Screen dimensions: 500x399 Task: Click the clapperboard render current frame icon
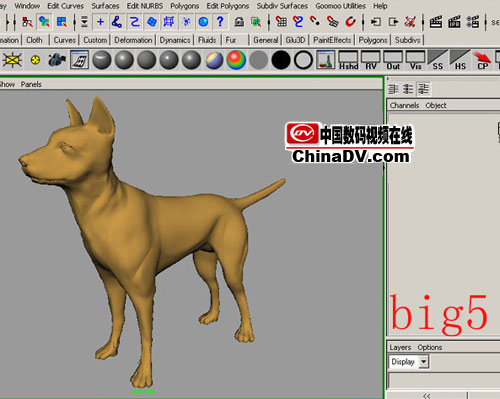[x=435, y=22]
